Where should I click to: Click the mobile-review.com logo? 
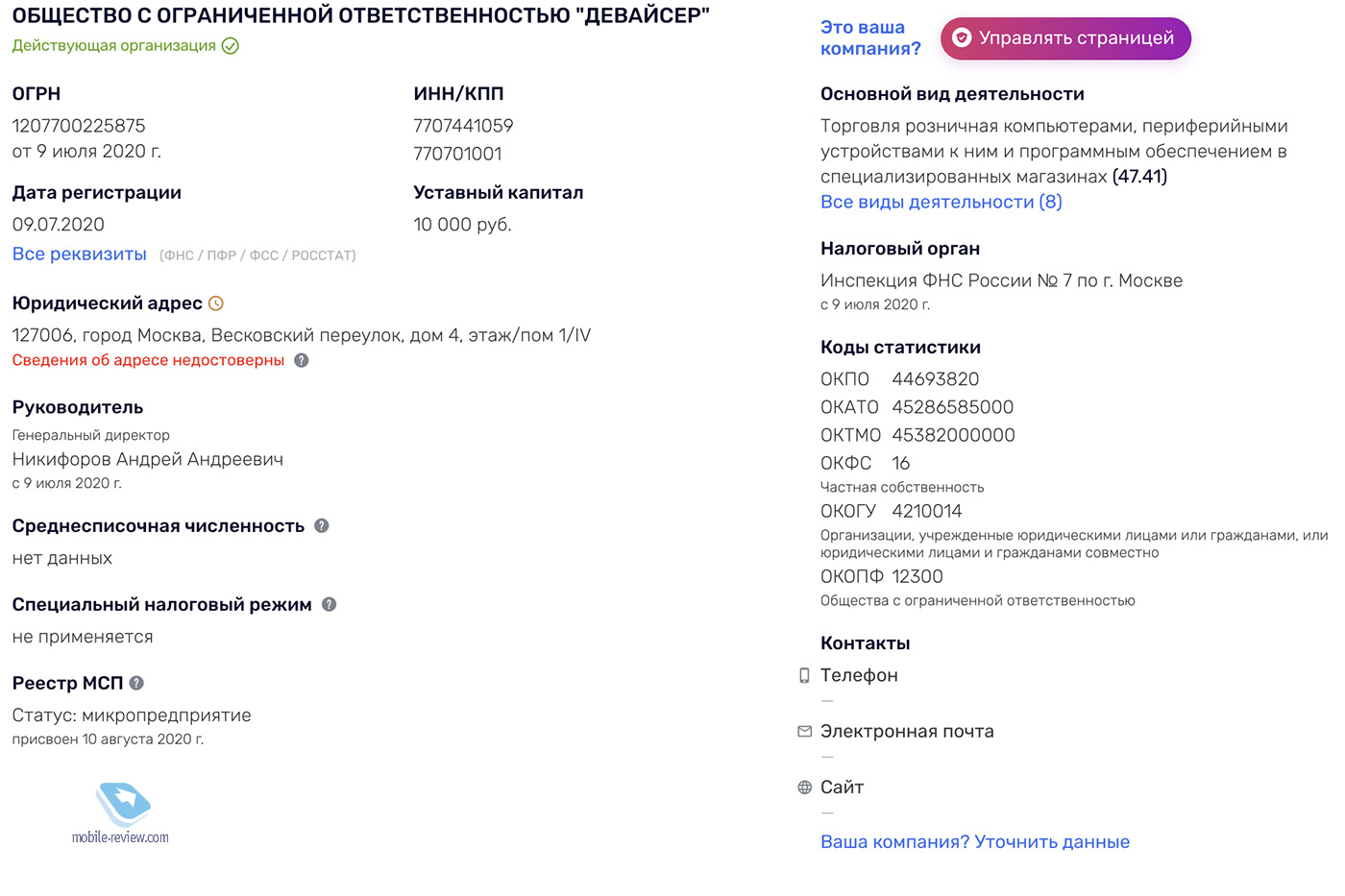(121, 813)
